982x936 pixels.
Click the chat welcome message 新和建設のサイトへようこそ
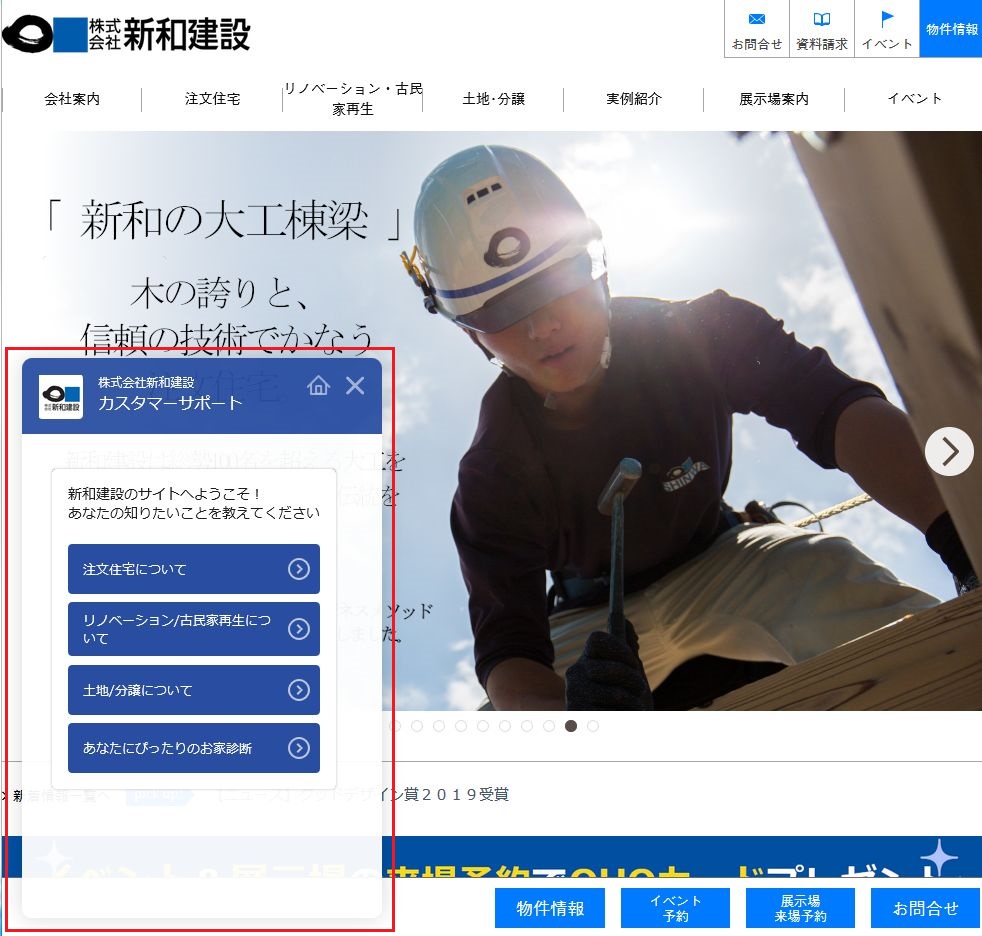pos(194,503)
